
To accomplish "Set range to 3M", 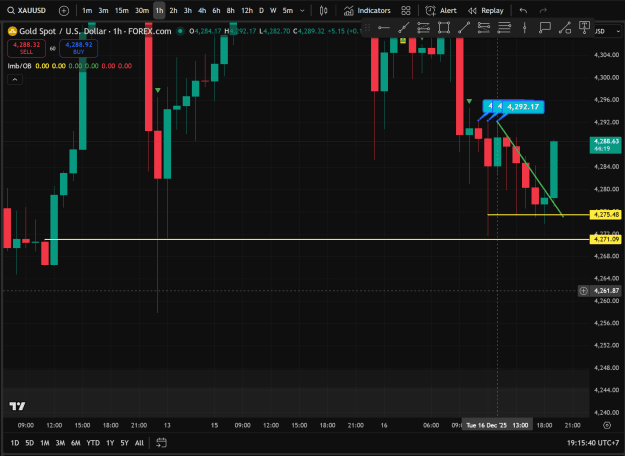I will [x=60, y=443].
